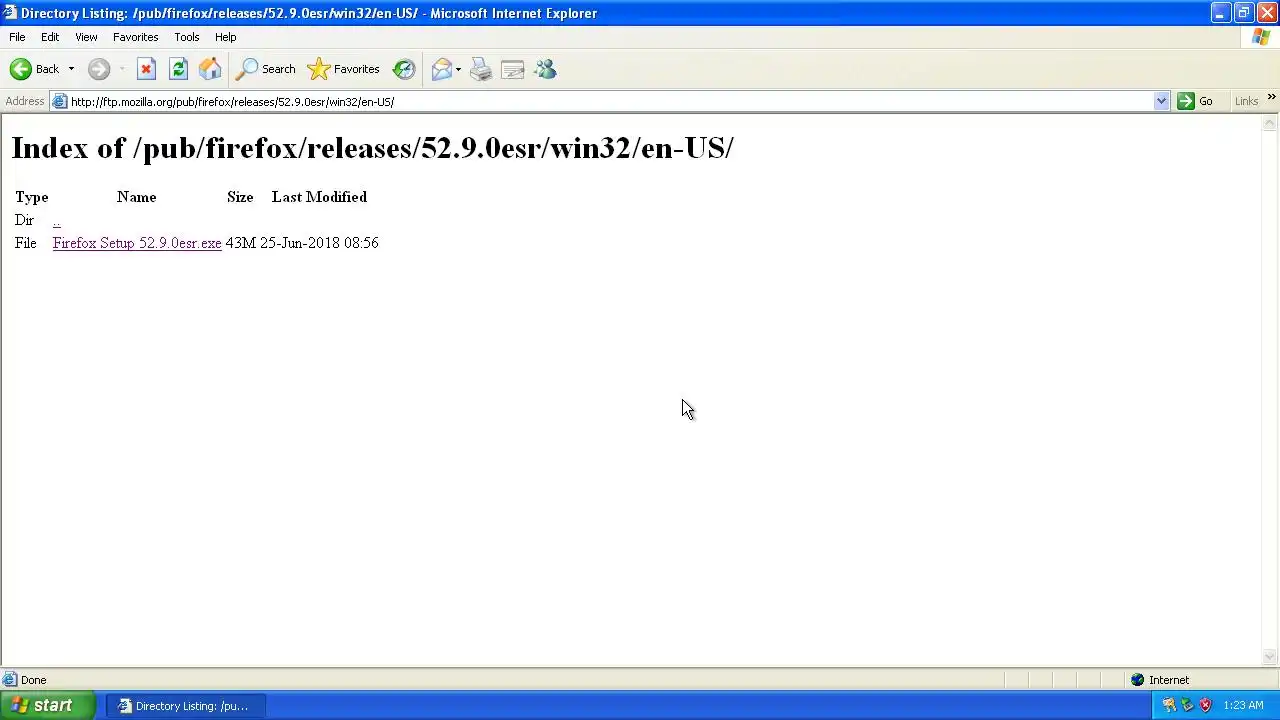This screenshot has width=1280, height=720.
Task: Open the Search pane in toolbar
Action: tap(266, 69)
